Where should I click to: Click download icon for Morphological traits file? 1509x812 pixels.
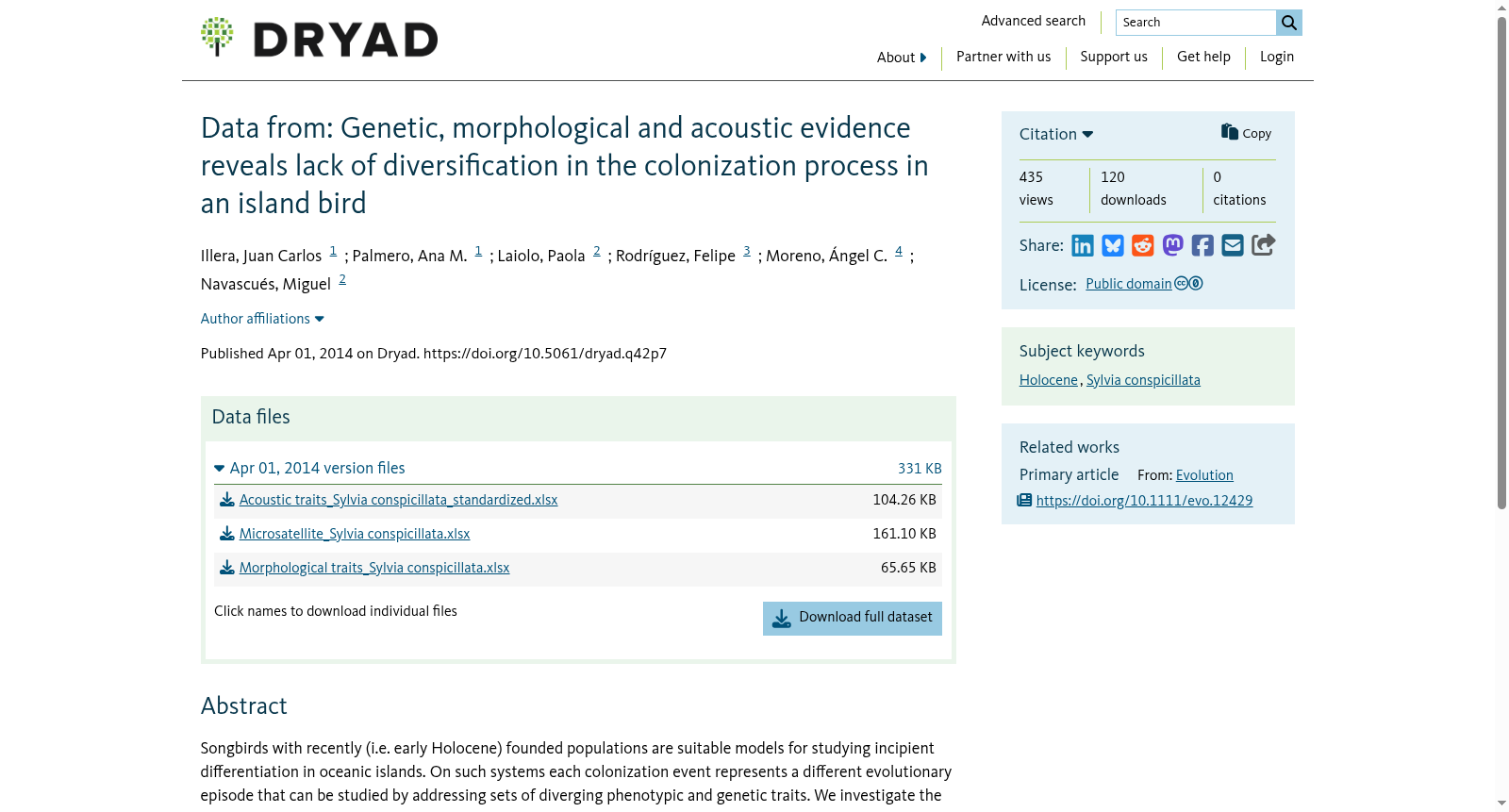227,568
